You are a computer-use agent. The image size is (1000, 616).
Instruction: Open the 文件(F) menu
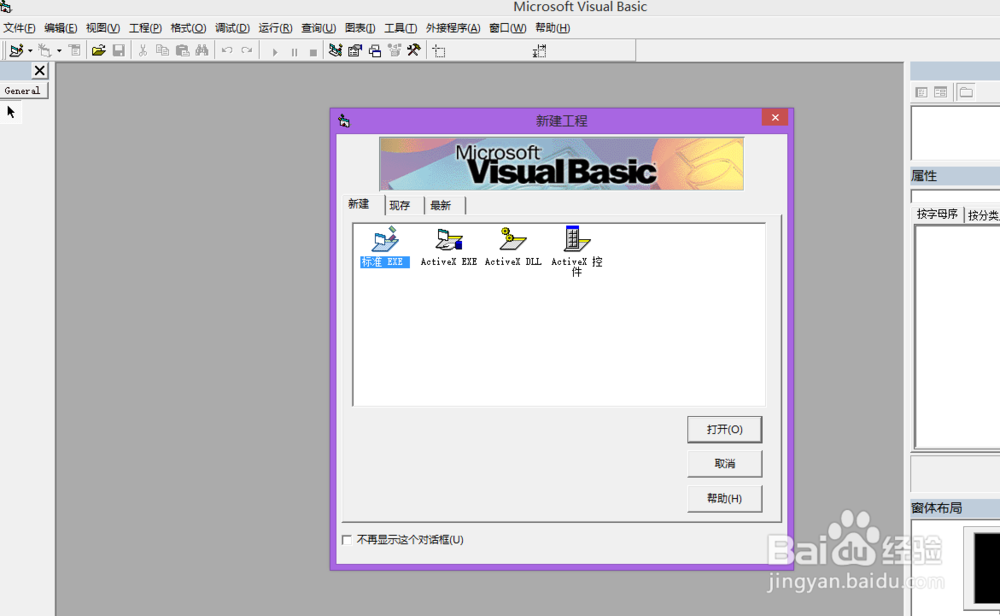(x=19, y=28)
